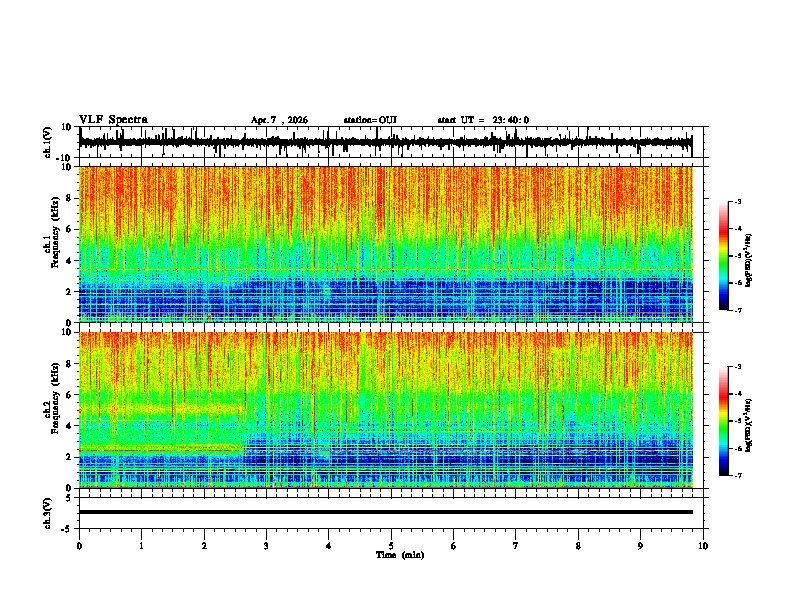
Task: Click the ch.2 spectrogram color scale bar
Action: pos(723,421)
